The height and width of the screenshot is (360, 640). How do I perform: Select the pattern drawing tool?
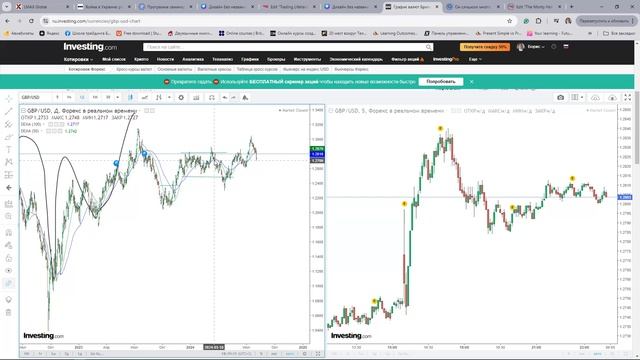coord(9,162)
